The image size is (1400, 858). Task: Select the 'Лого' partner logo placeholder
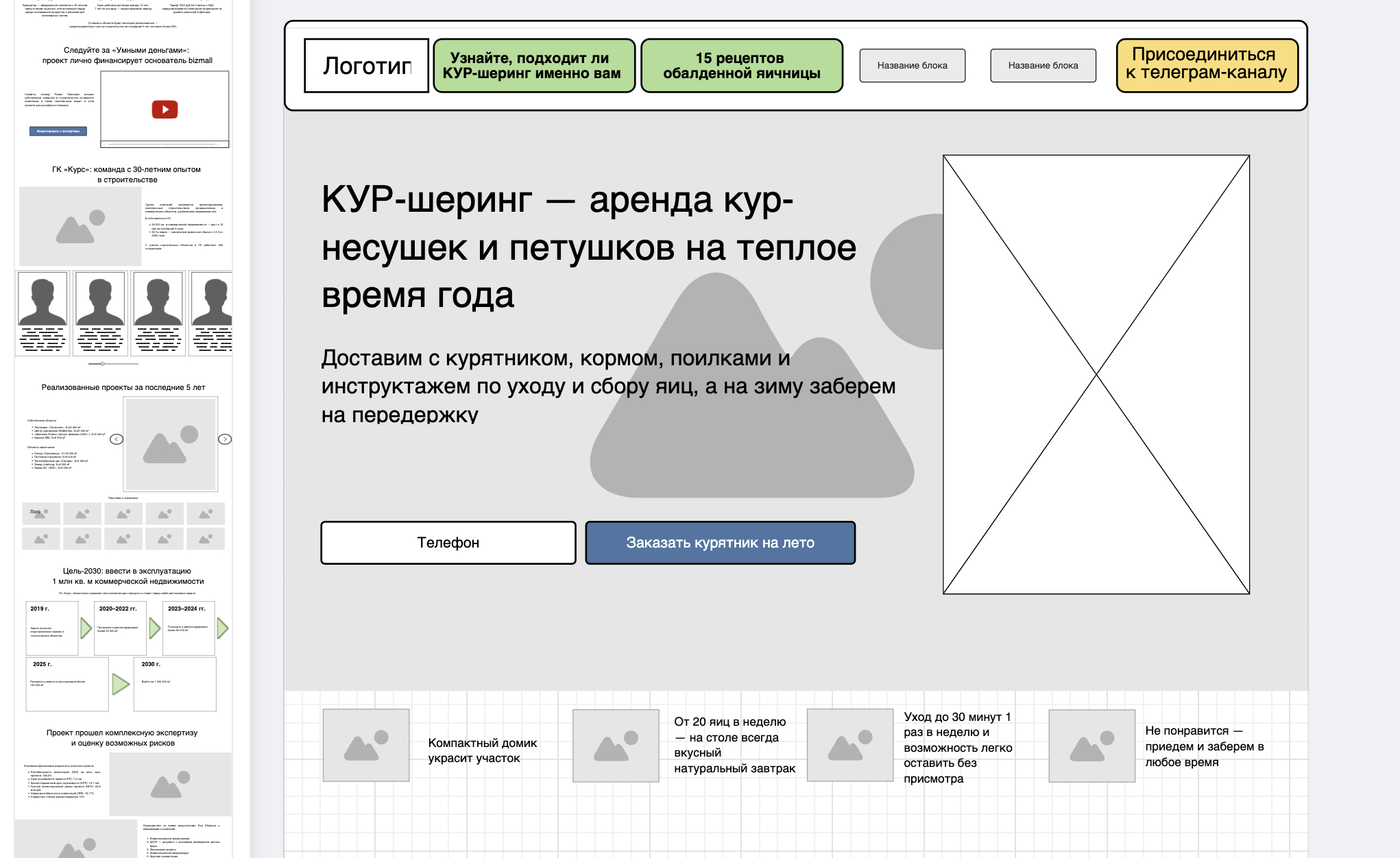coord(41,513)
